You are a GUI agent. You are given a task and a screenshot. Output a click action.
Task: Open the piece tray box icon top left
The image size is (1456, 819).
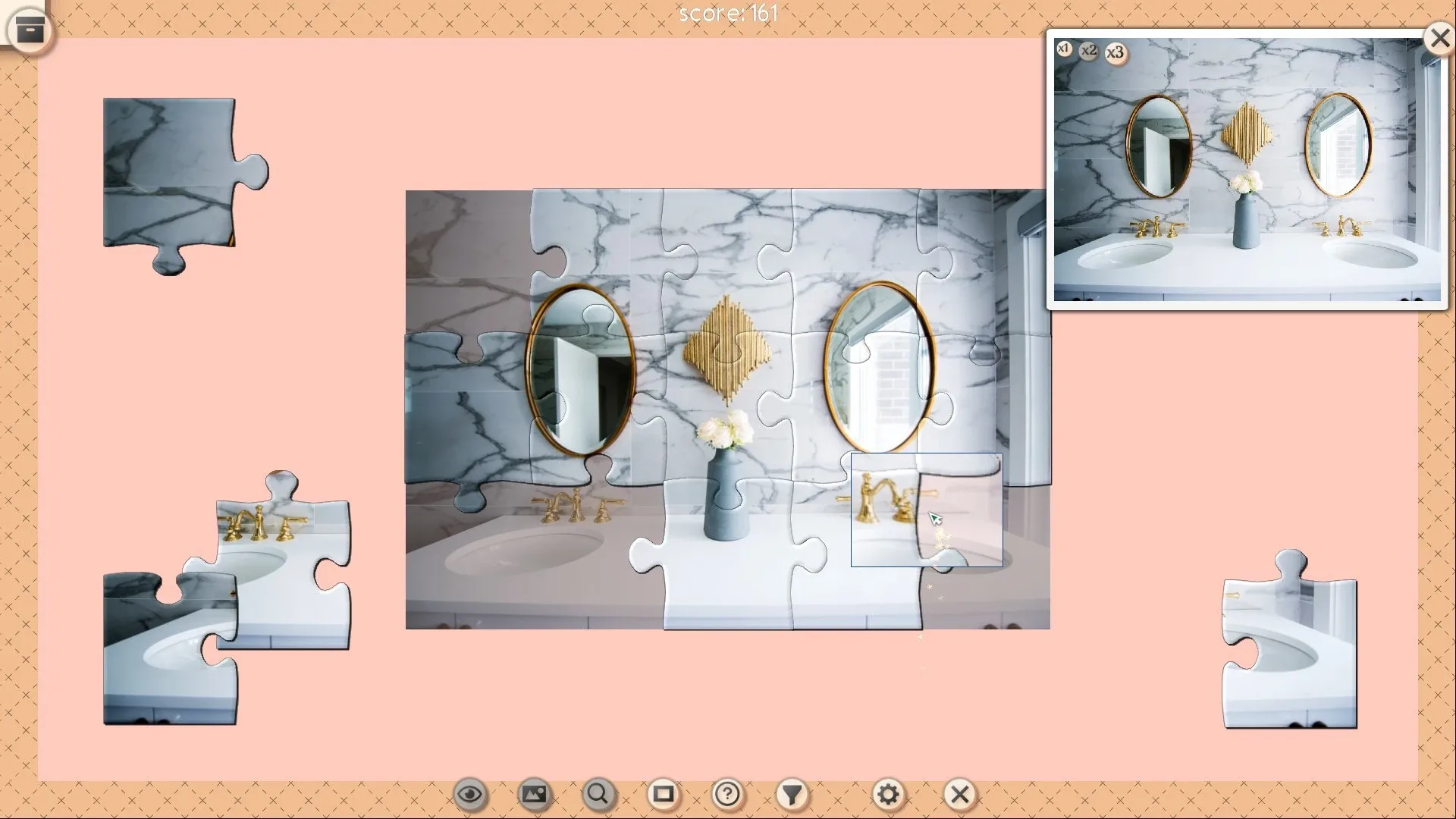(x=29, y=29)
